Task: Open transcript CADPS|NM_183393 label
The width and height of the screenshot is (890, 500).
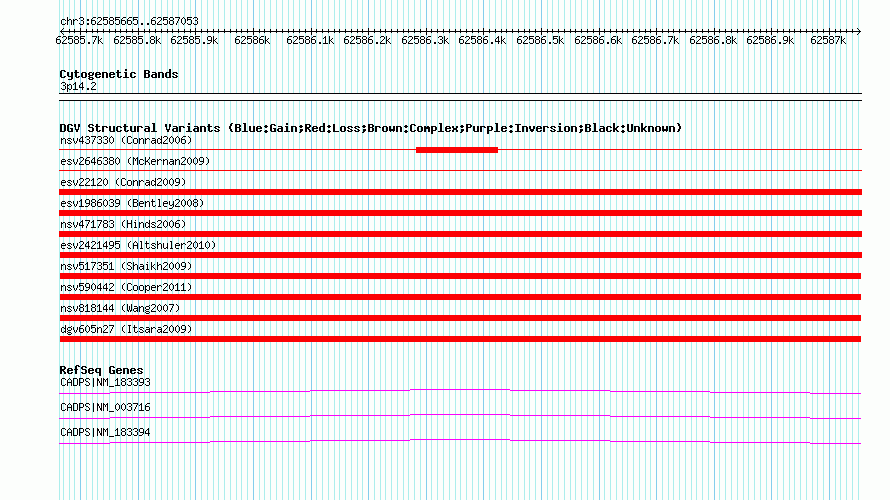Action: point(106,383)
